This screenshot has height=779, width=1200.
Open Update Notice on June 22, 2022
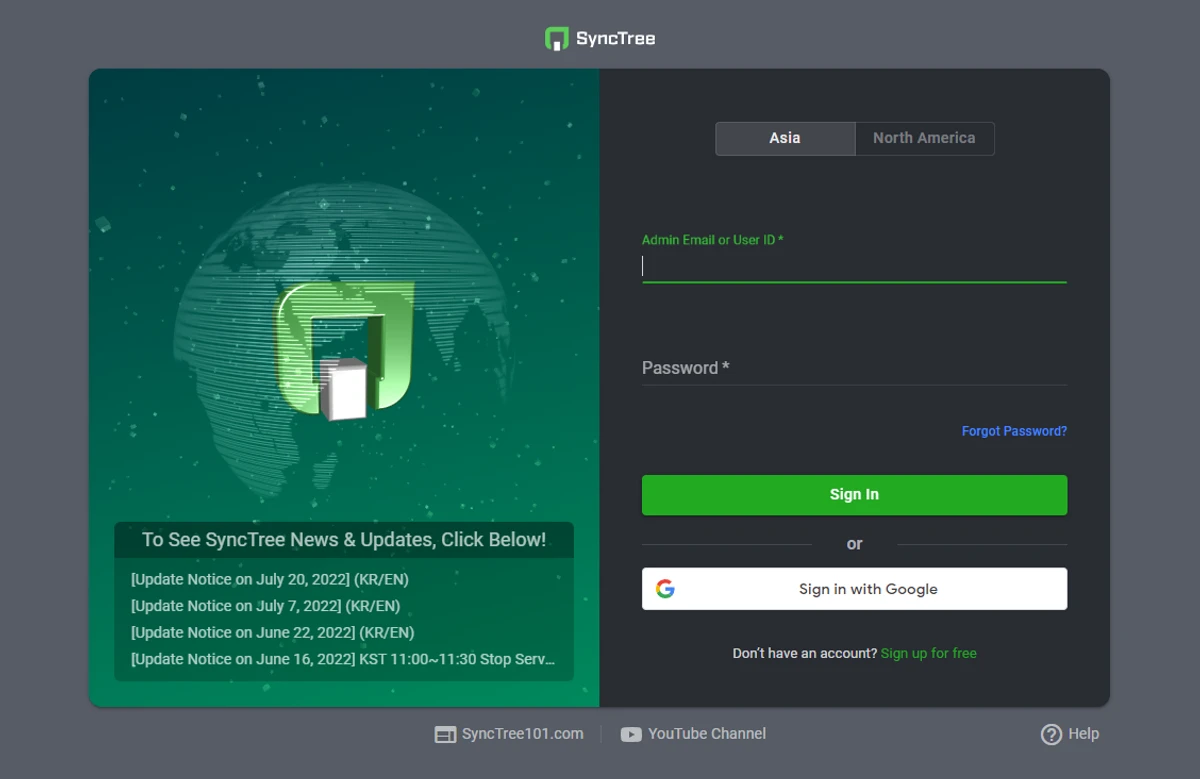point(272,632)
